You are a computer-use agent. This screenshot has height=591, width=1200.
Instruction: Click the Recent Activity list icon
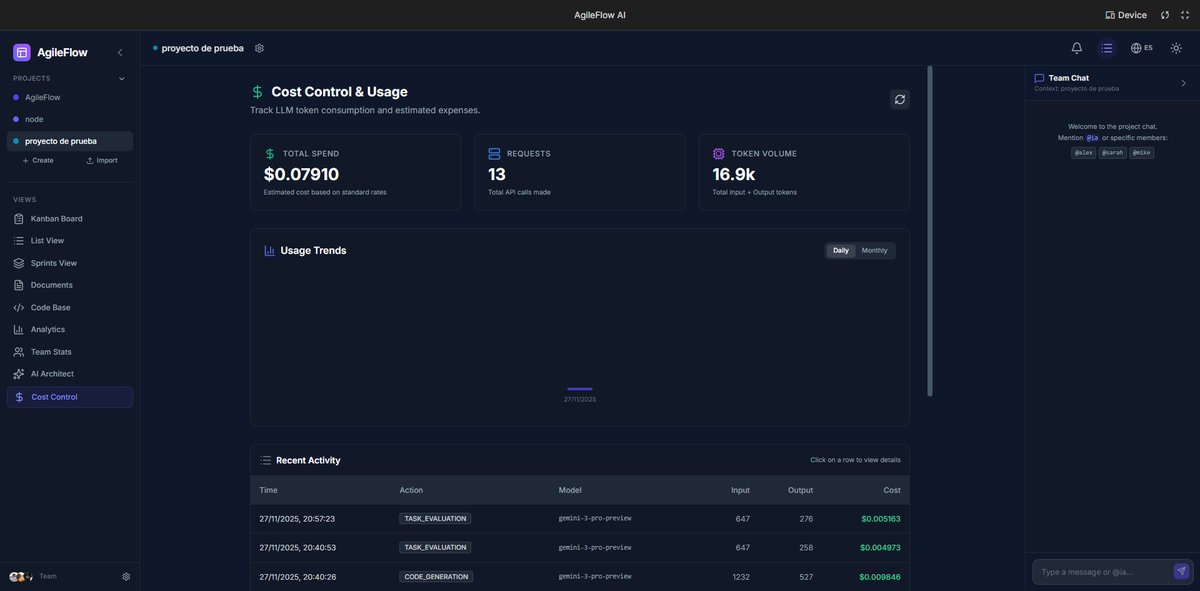[x=265, y=461]
